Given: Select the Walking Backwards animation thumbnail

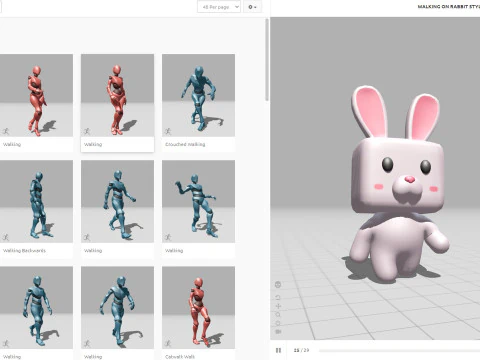Looking at the screenshot, I should pyautogui.click(x=36, y=201).
